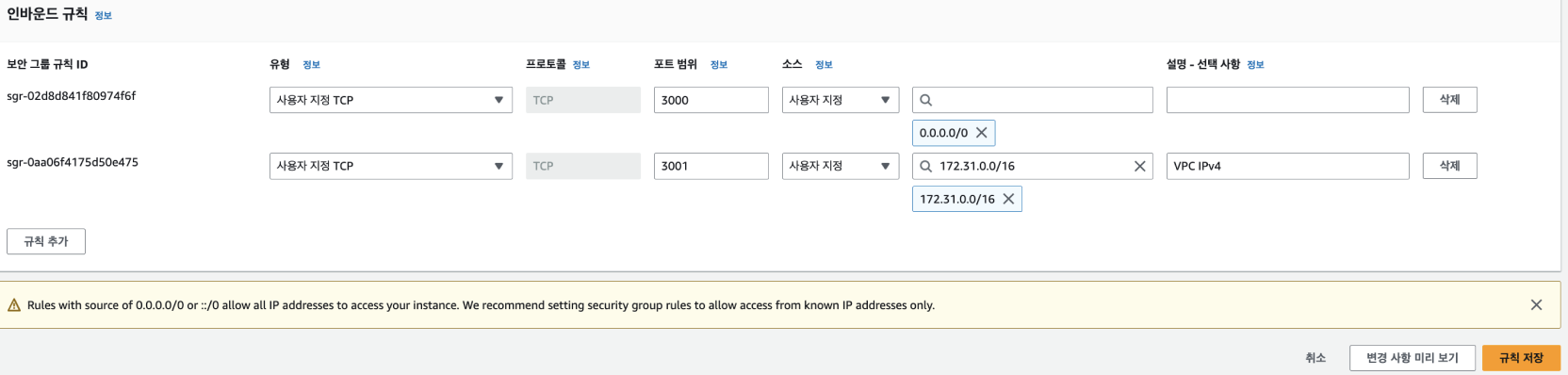Image resolution: width=1568 pixels, height=375 pixels.
Task: Open 유형 dropdown for port 3000 rule
Action: tap(391, 100)
